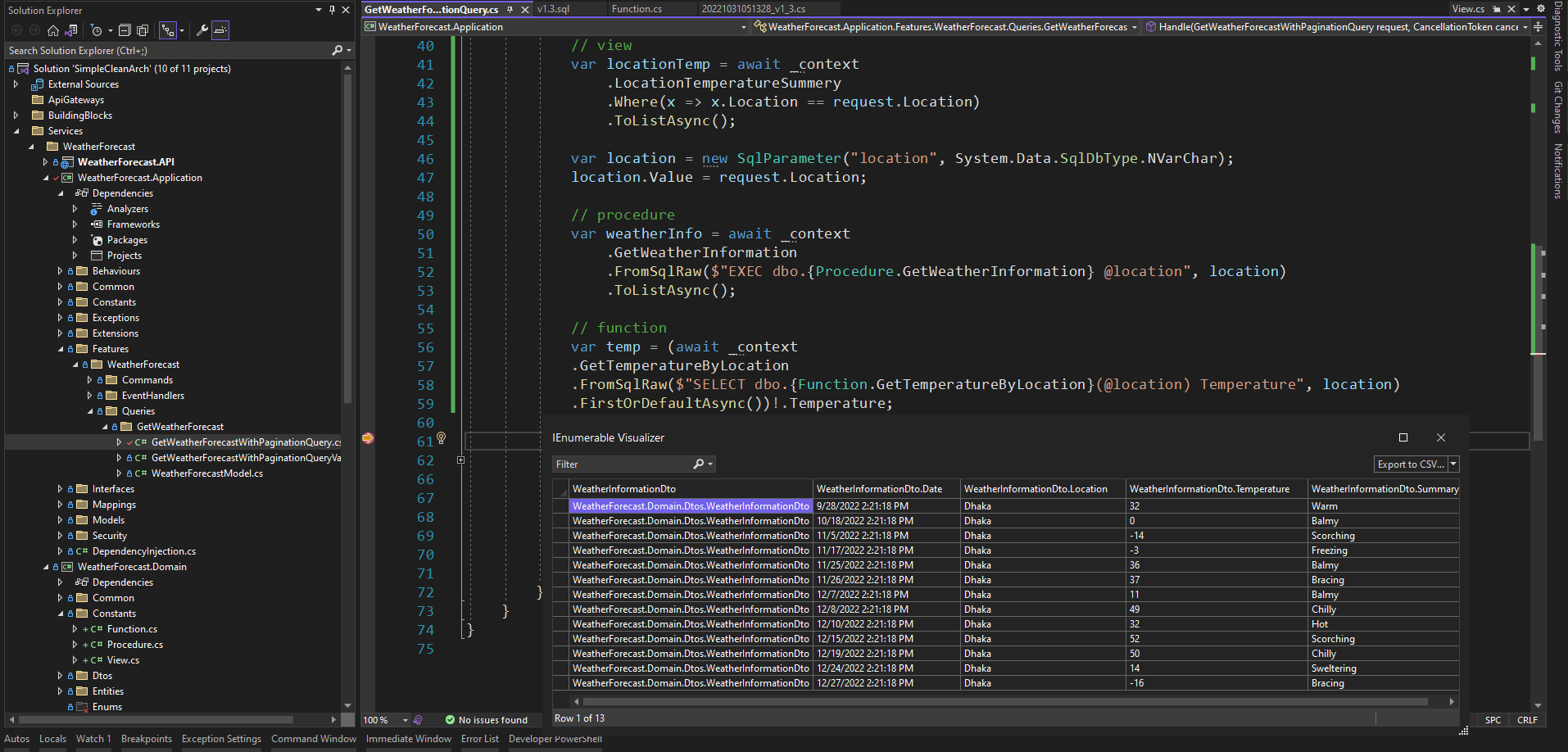Click Switch Views icon in Solution Explorer toolbar
Viewport: 1568px width, 752px height.
[x=71, y=30]
